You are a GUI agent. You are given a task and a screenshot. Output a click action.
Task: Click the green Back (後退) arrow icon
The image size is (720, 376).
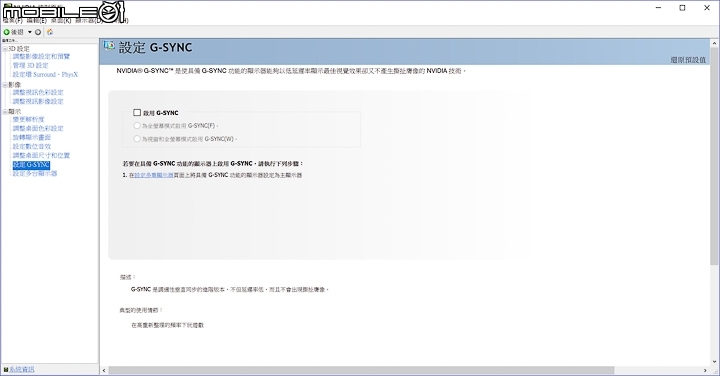click(6, 32)
